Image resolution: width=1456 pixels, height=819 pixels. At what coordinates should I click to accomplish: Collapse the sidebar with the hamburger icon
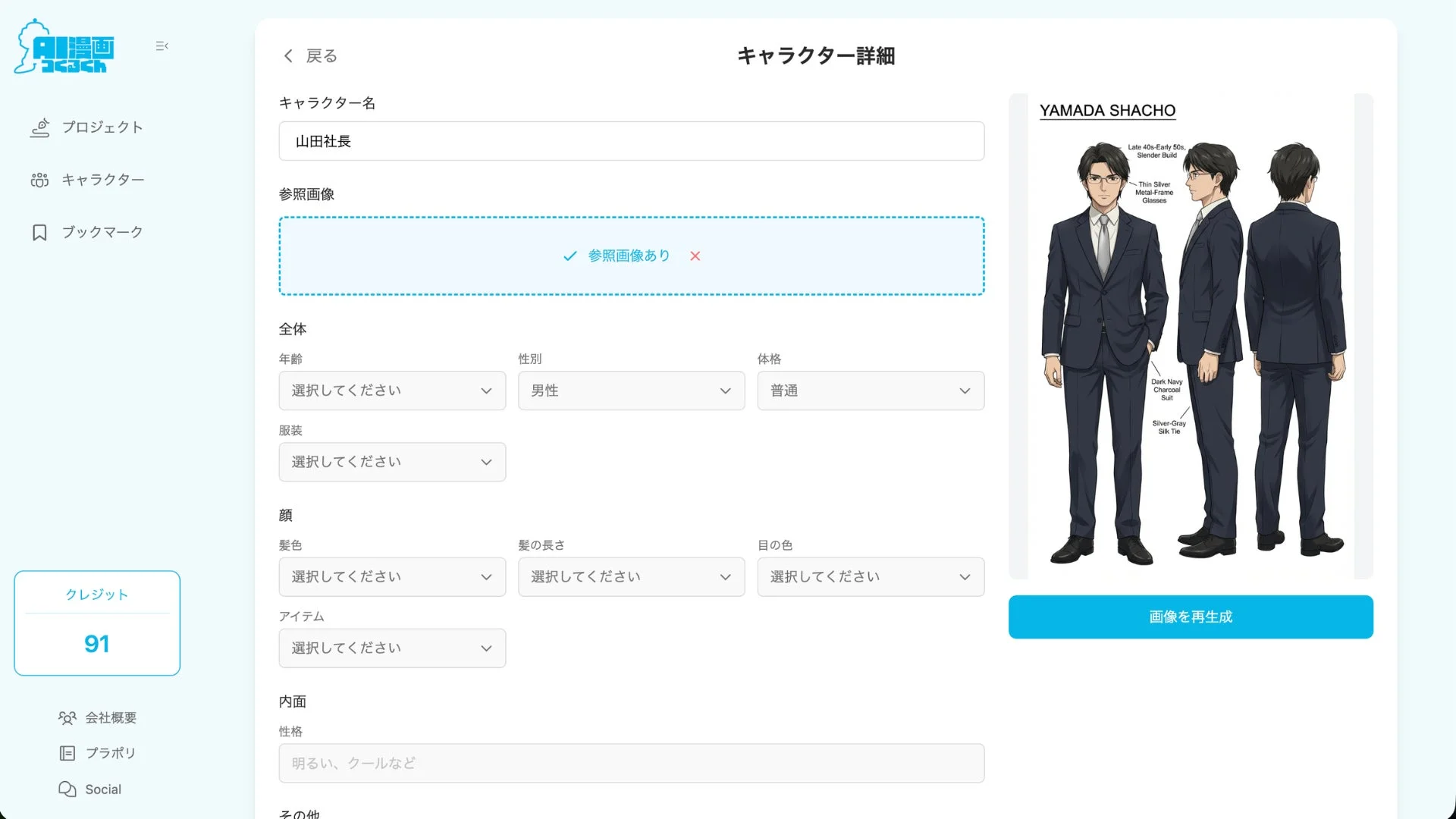pos(162,46)
